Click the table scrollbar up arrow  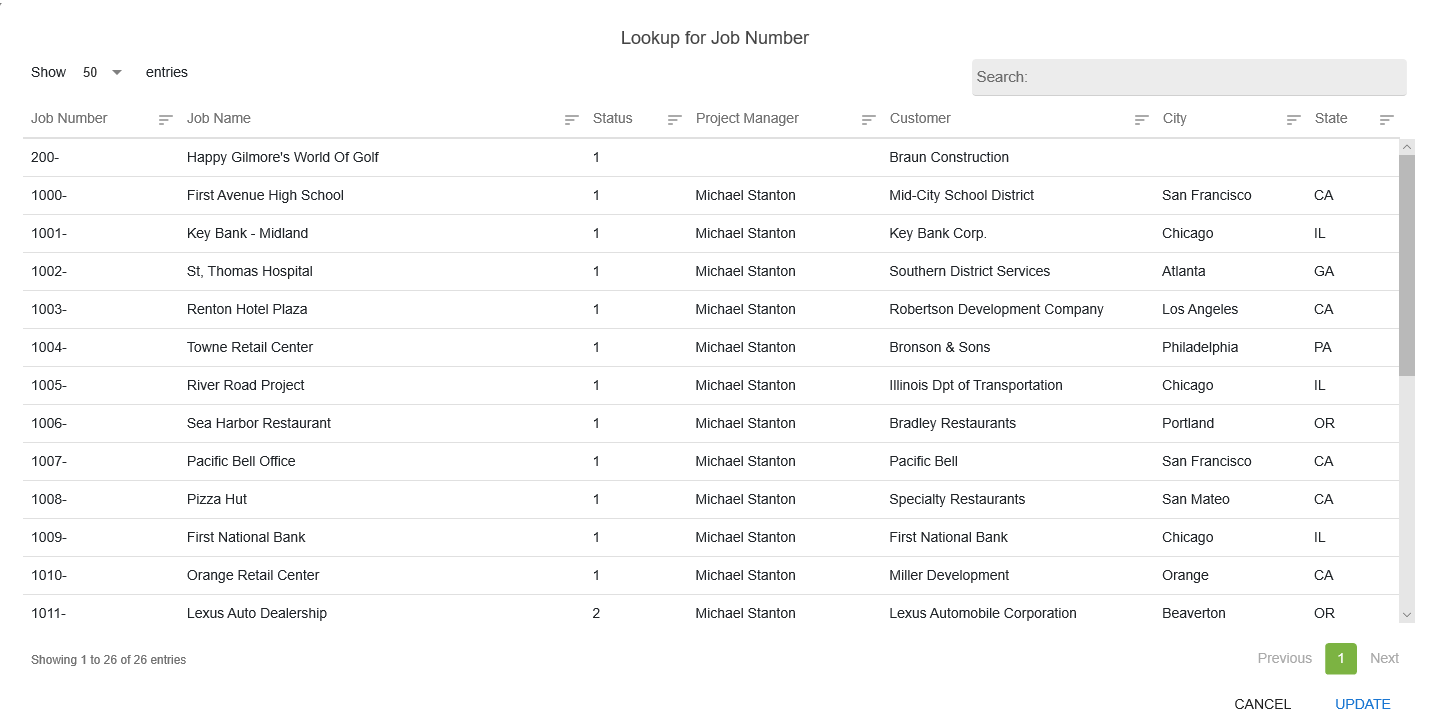click(1407, 147)
